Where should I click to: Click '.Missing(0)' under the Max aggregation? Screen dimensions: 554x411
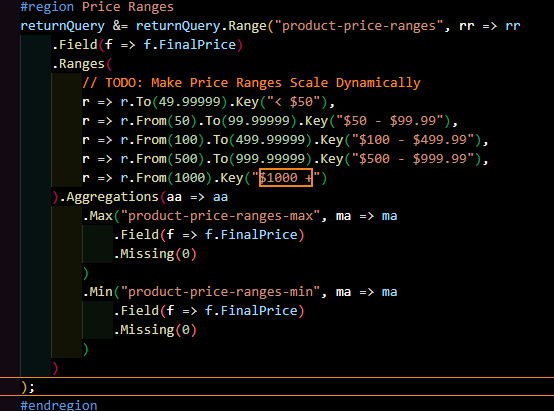coord(155,254)
